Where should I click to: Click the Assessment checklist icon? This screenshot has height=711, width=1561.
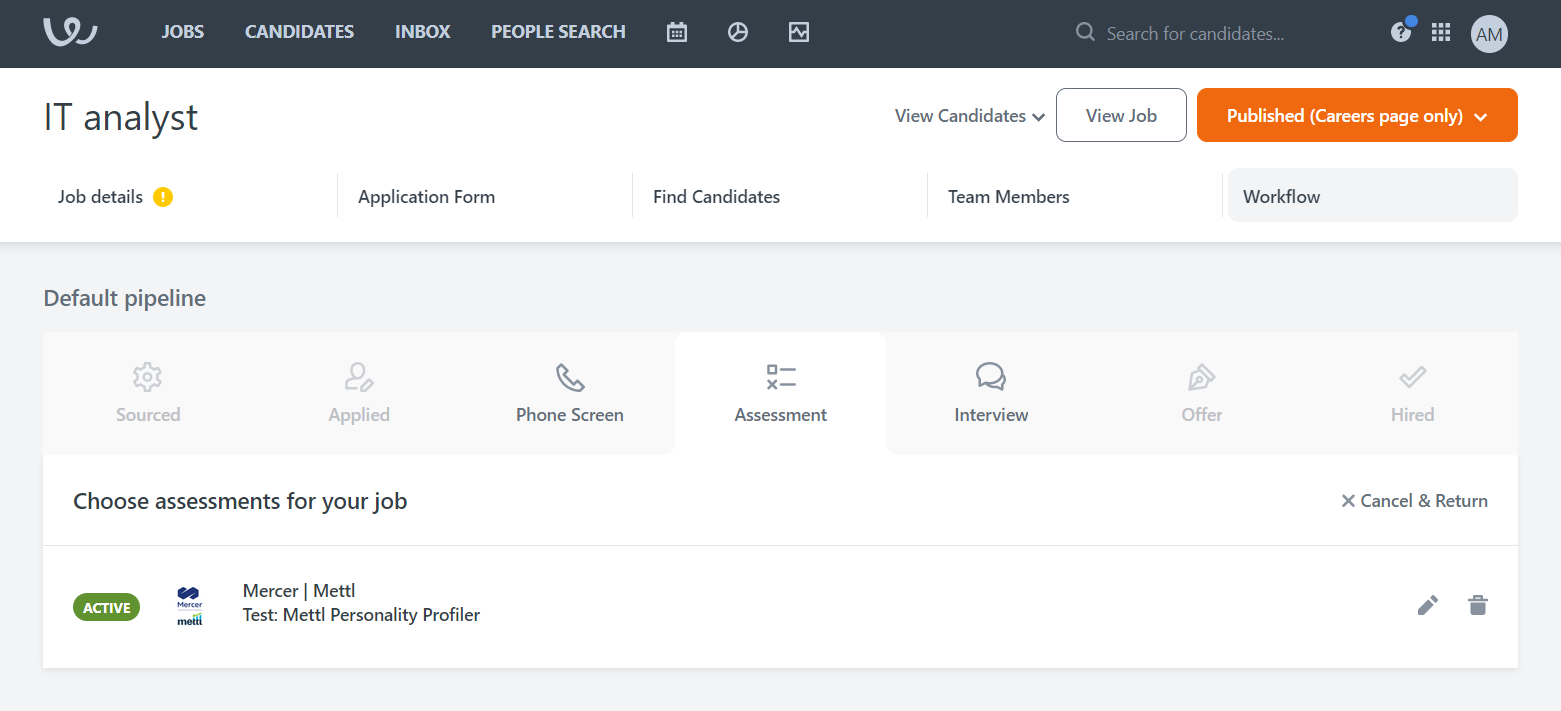tap(781, 377)
